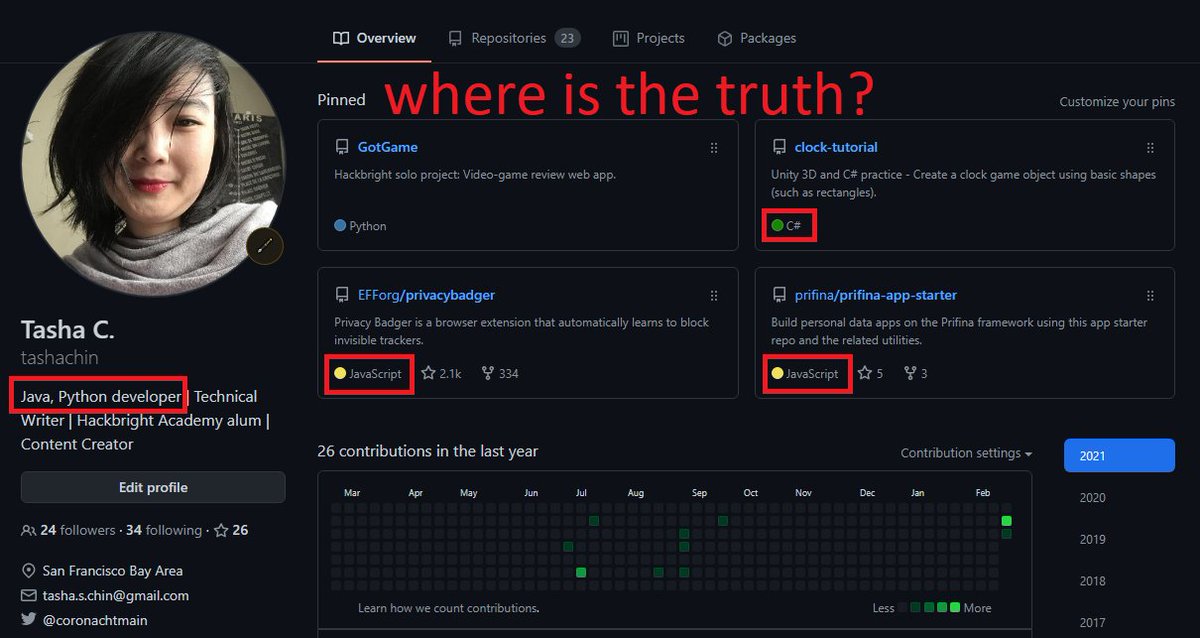Viewport: 1200px width, 638px height.
Task: Open the Projects tab
Action: coord(649,38)
